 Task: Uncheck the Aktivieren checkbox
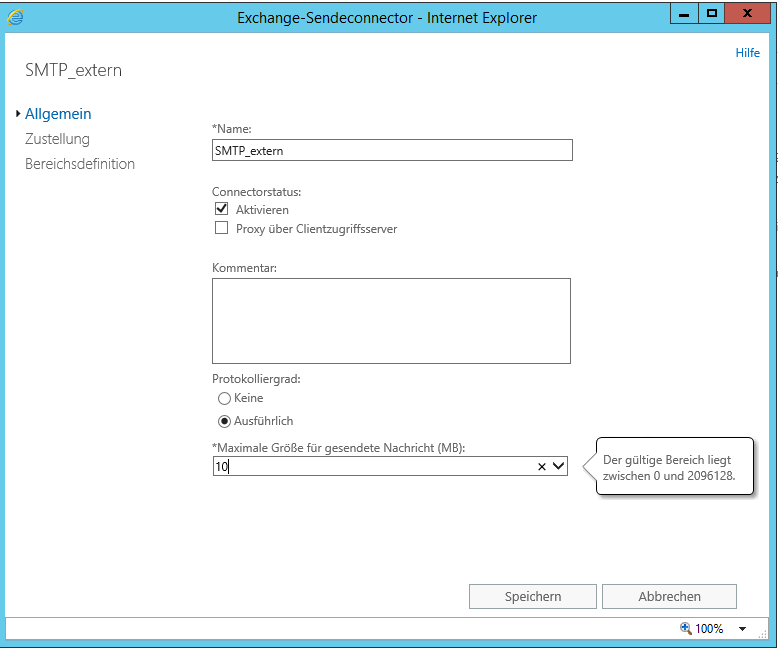point(221,208)
